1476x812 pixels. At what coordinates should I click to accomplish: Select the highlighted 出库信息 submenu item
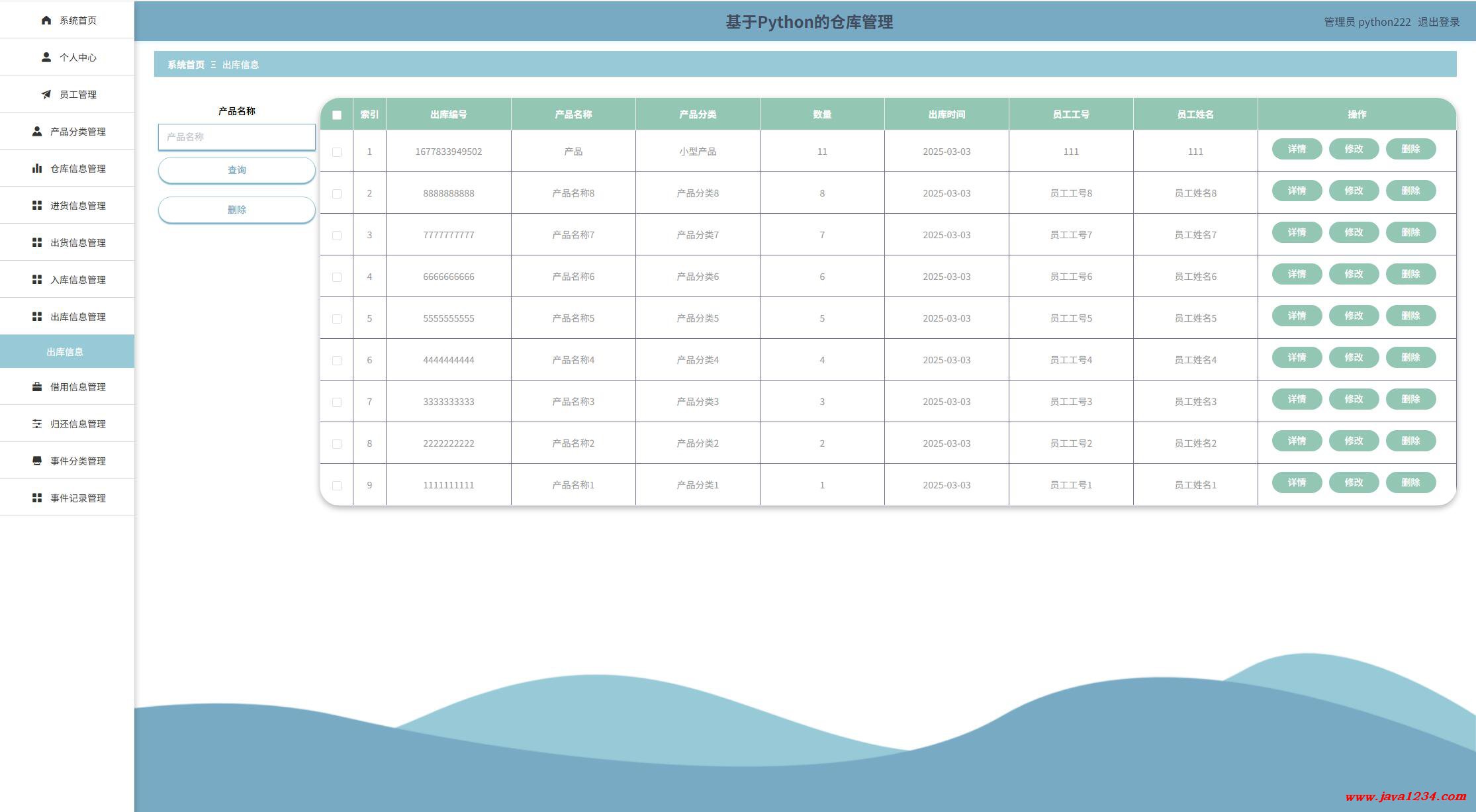[x=65, y=352]
